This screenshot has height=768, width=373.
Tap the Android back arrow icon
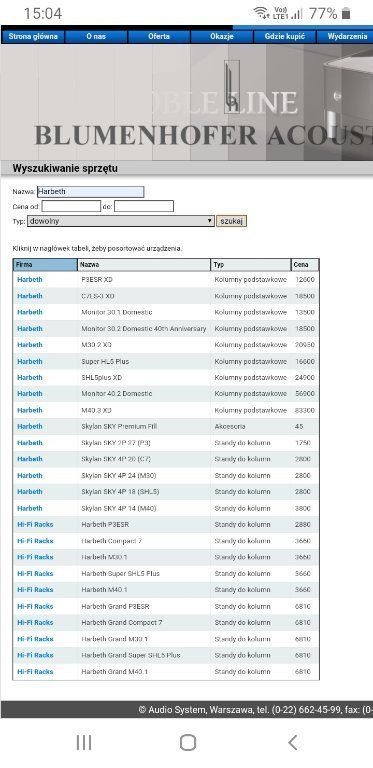292,743
